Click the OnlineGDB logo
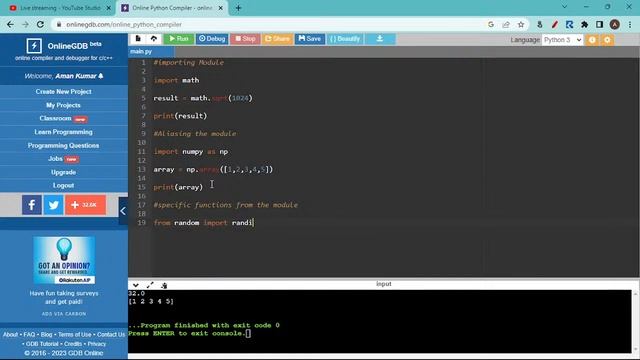The height and width of the screenshot is (360, 640). pyautogui.click(x=34, y=46)
